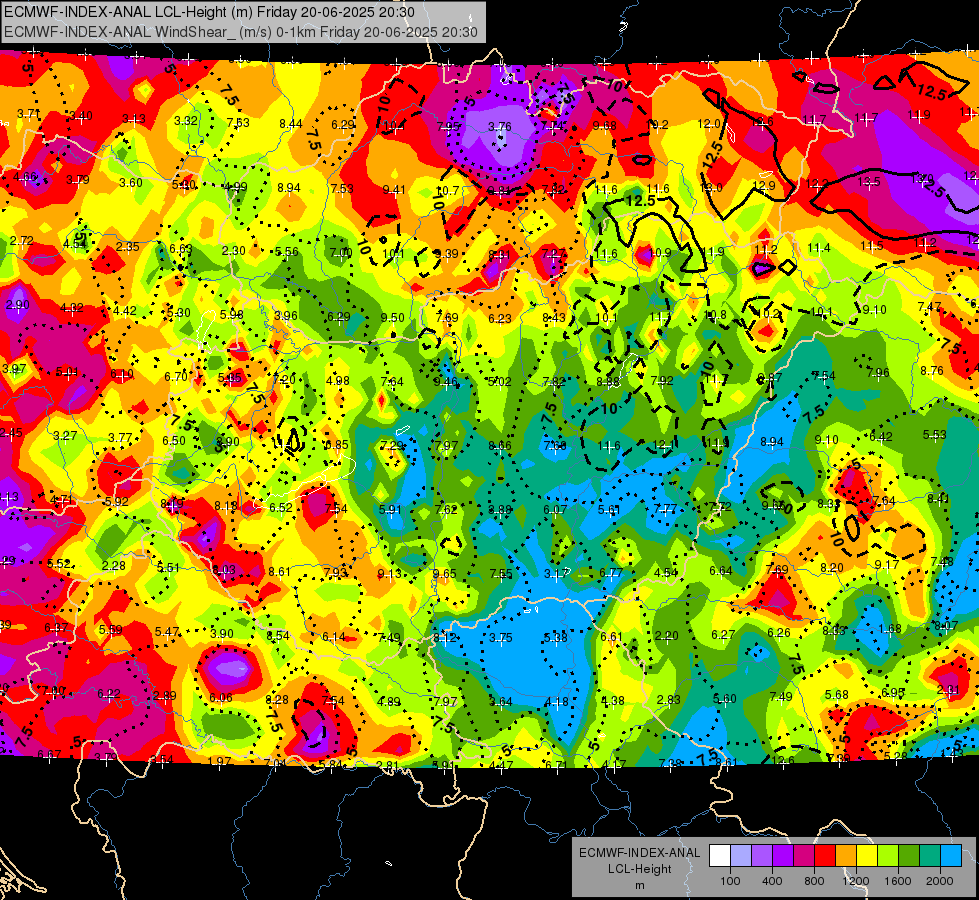Click "ECMWF-INDEX-ANAL" text inside the legend box
The width and height of the screenshot is (979, 900).
640,853
